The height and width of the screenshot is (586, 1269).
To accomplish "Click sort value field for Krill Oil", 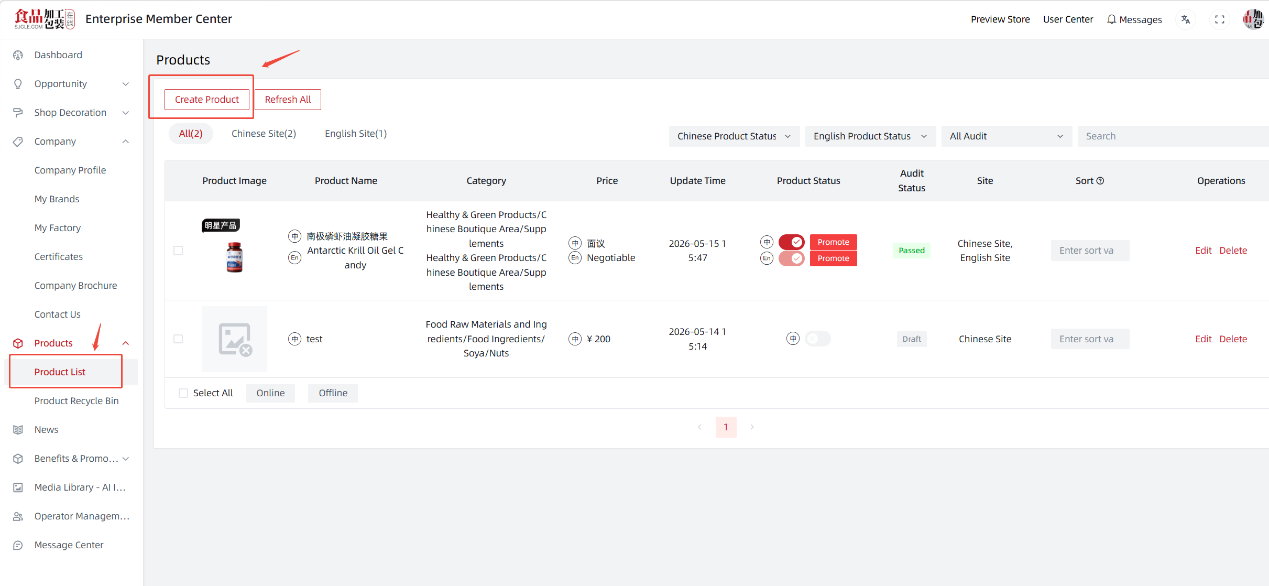I will point(1090,251).
